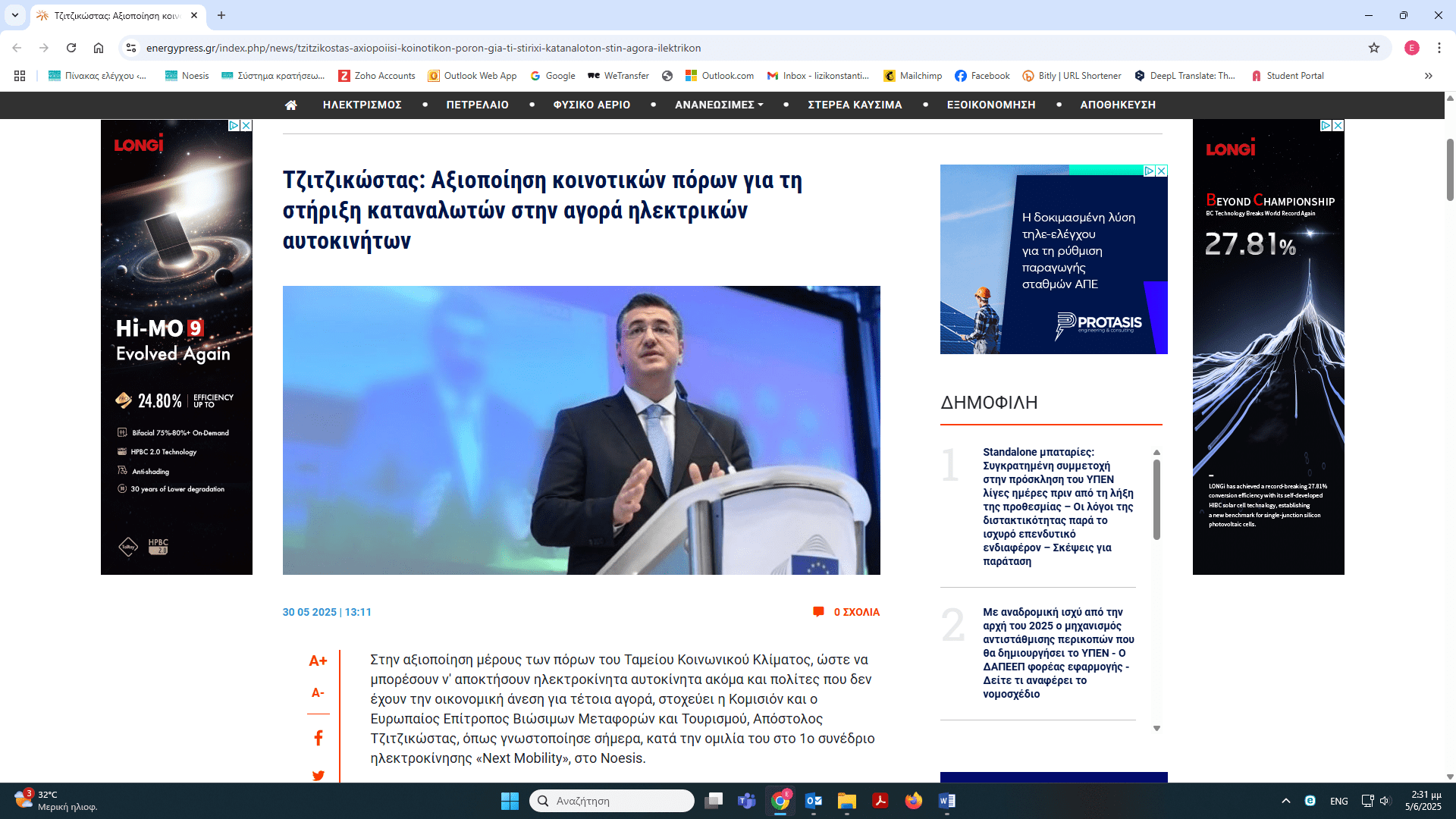
Task: Reload the page with refresh icon
Action: (71, 48)
